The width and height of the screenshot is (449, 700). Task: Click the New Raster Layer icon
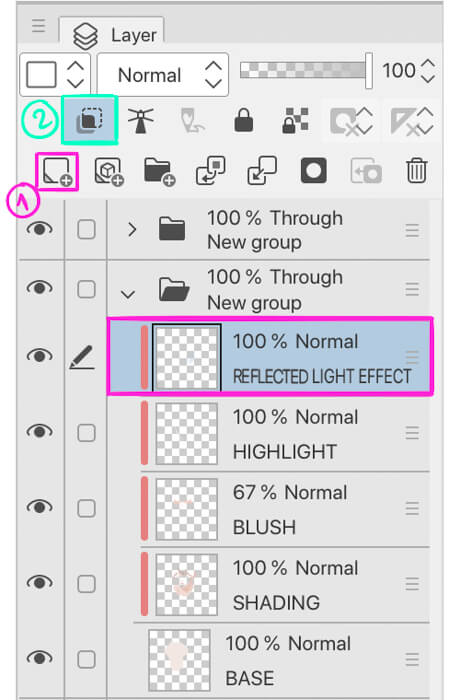57,171
